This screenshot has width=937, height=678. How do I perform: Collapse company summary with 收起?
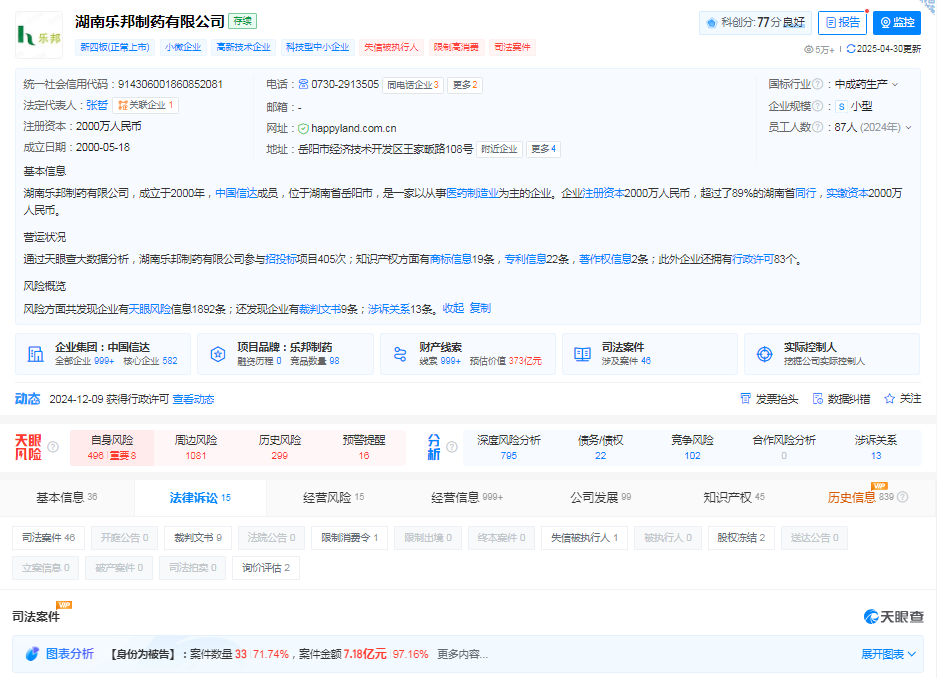[453, 308]
